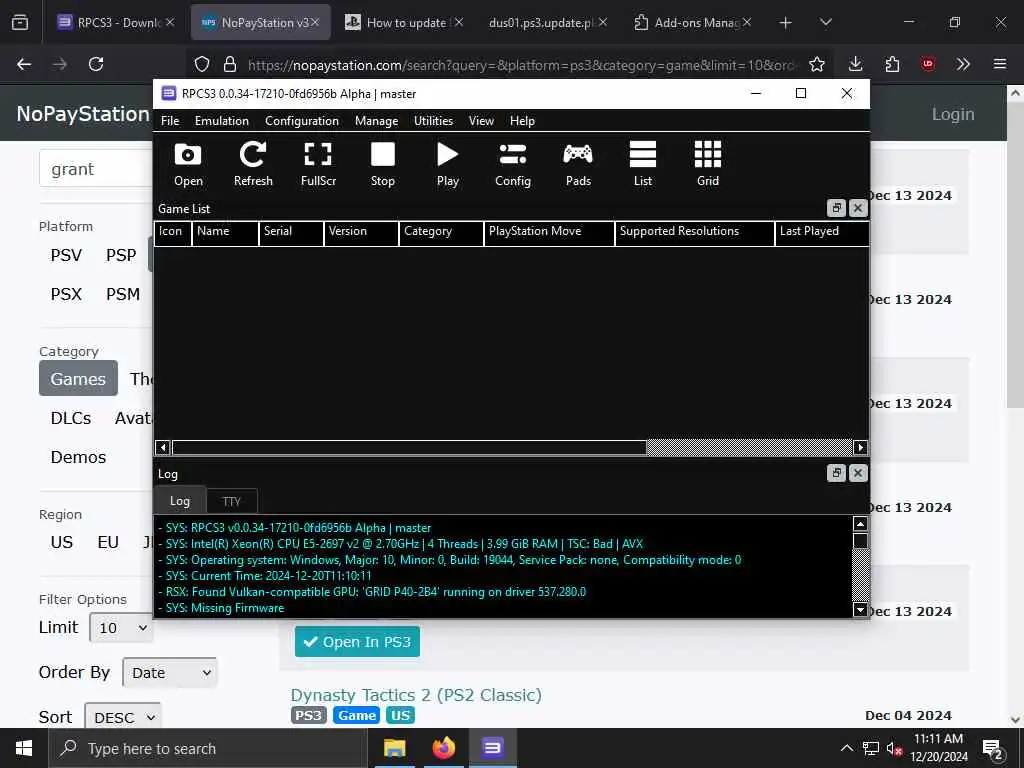
Task: Switch game view to Grid
Action: [708, 164]
